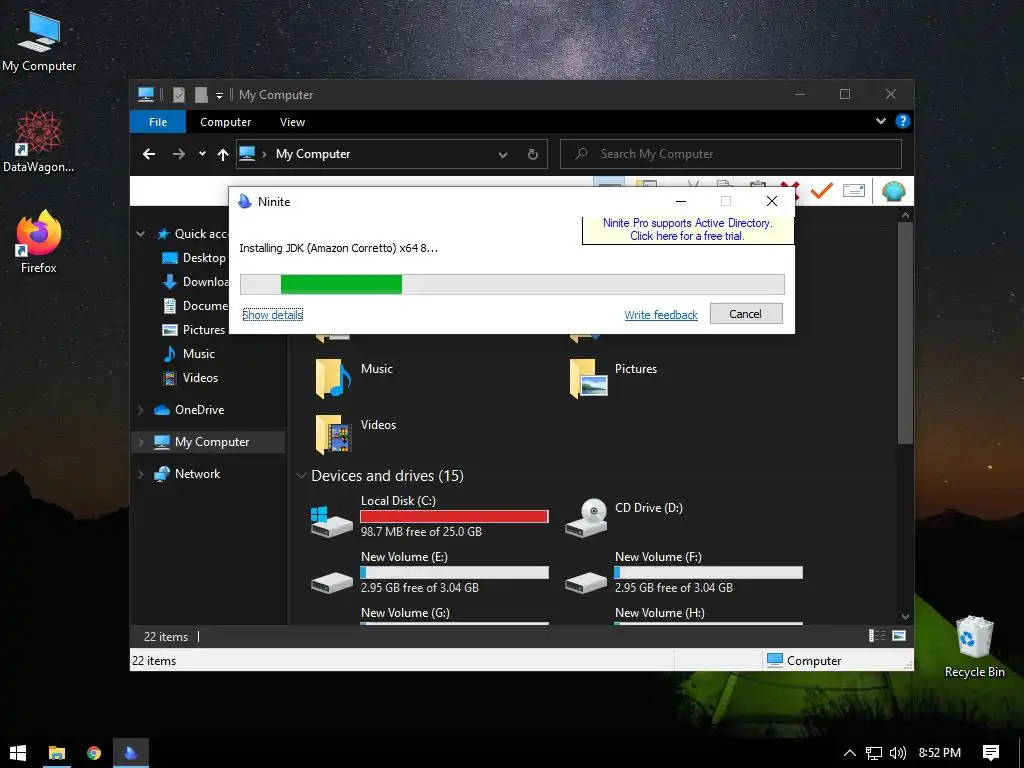Click the Ninite green progress bar

[341, 285]
